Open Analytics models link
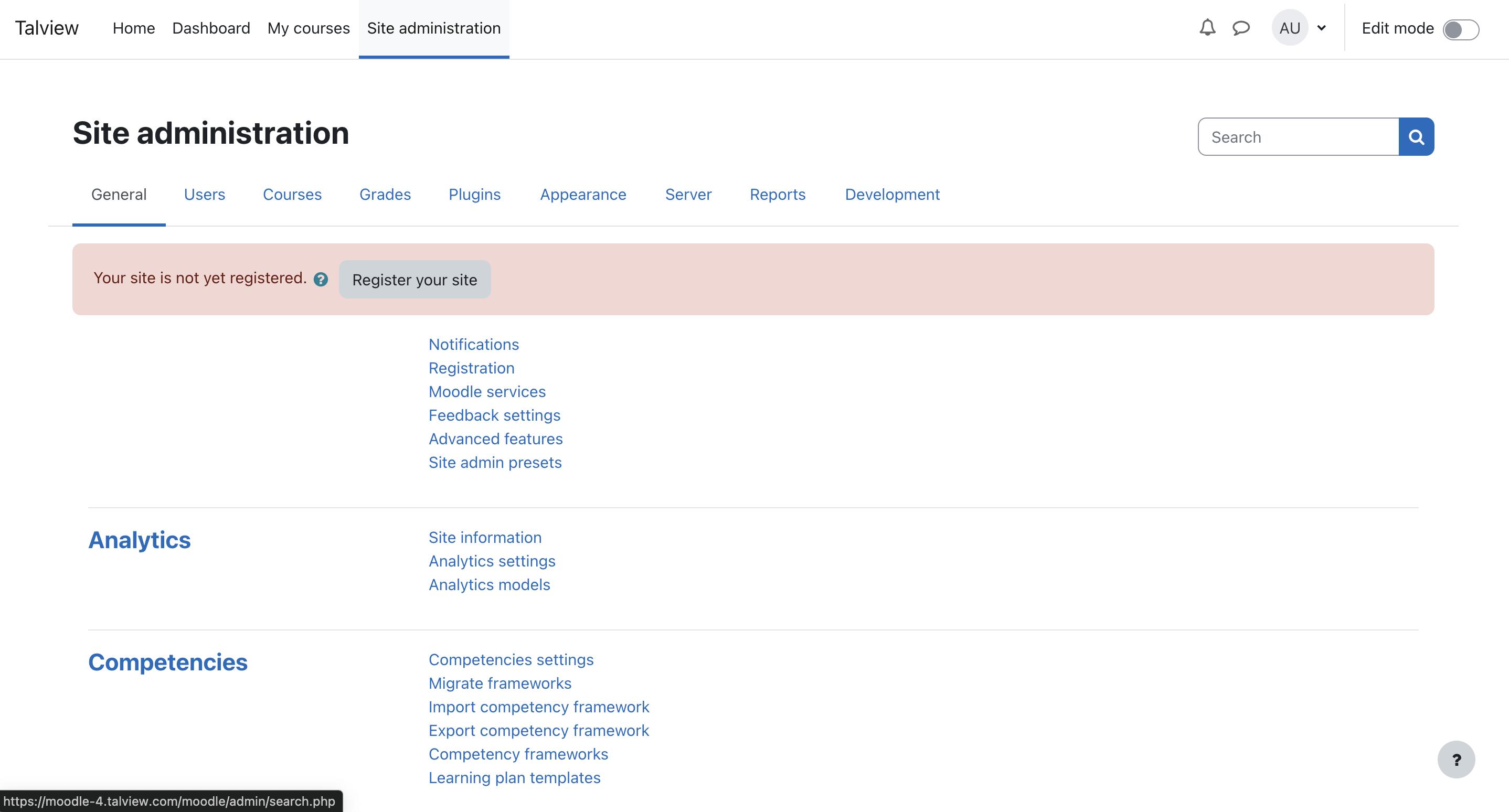Image resolution: width=1509 pixels, height=812 pixels. click(x=489, y=584)
